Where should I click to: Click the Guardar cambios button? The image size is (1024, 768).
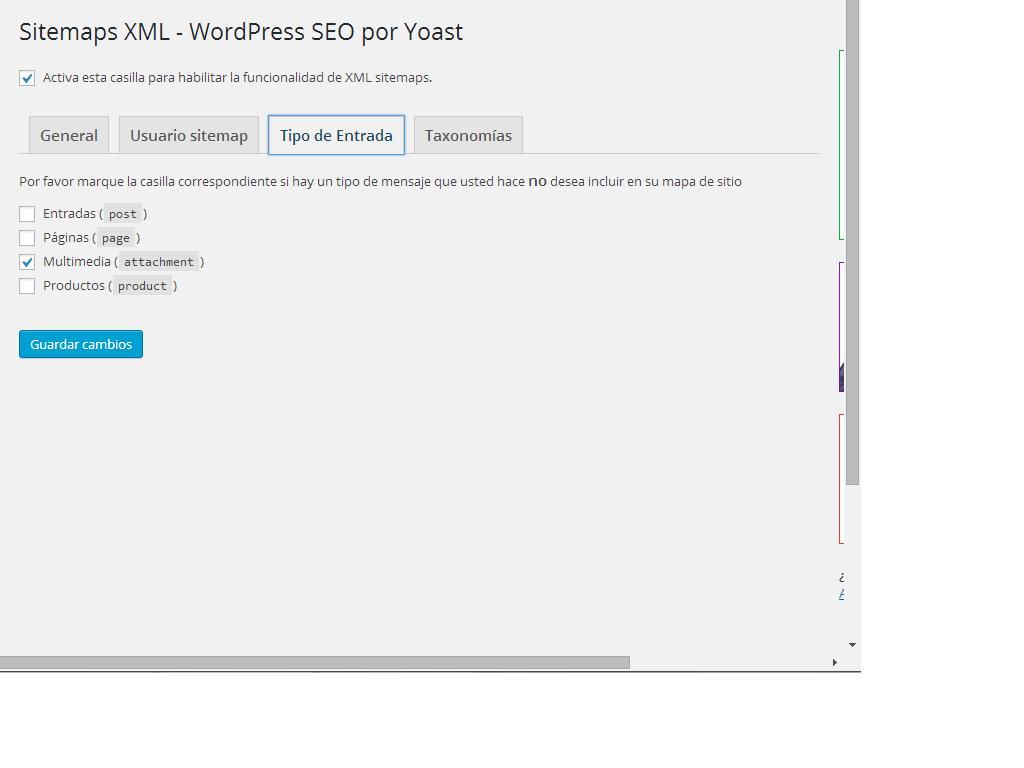81,344
